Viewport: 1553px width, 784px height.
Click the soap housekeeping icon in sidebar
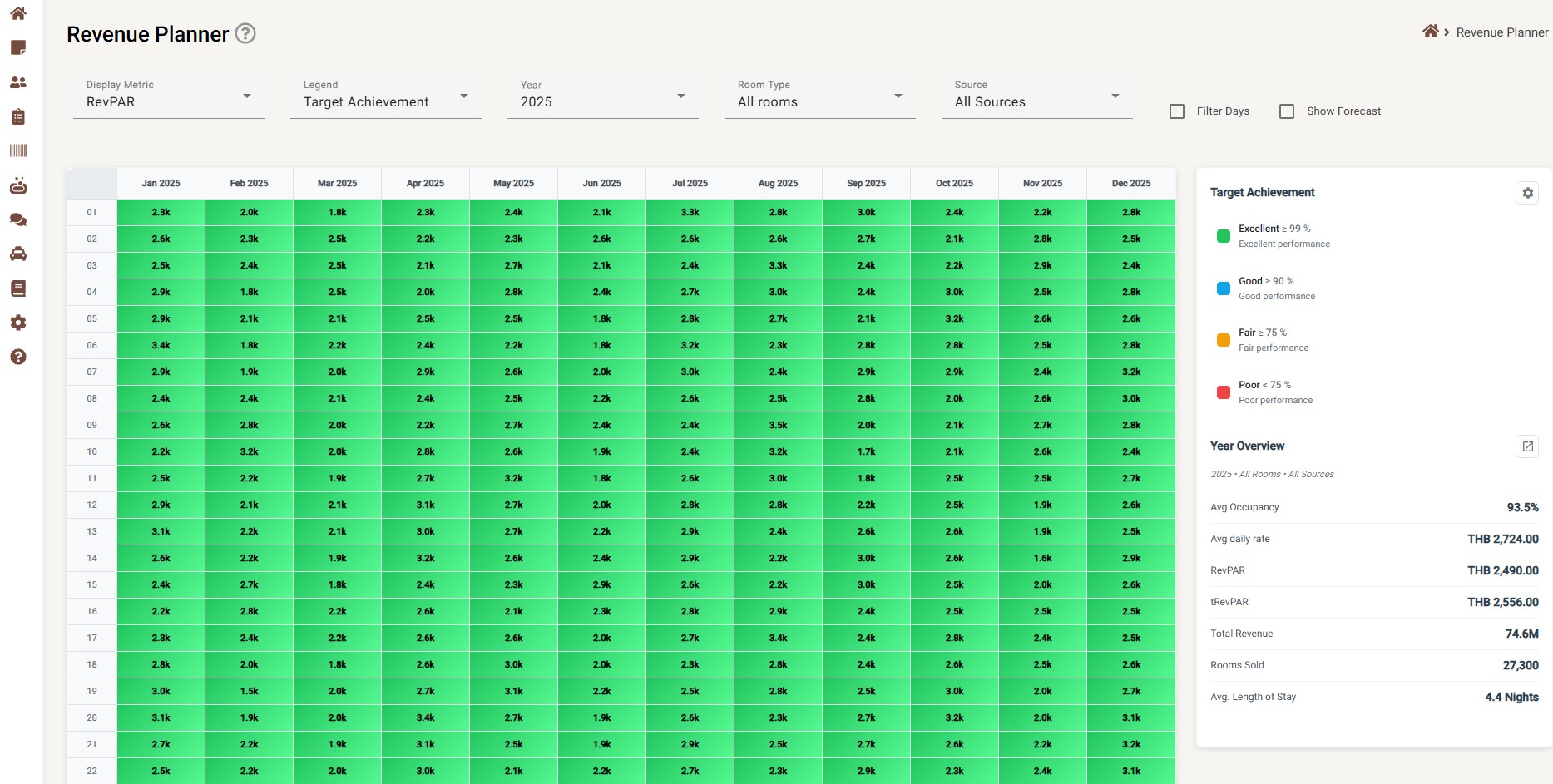pos(18,185)
